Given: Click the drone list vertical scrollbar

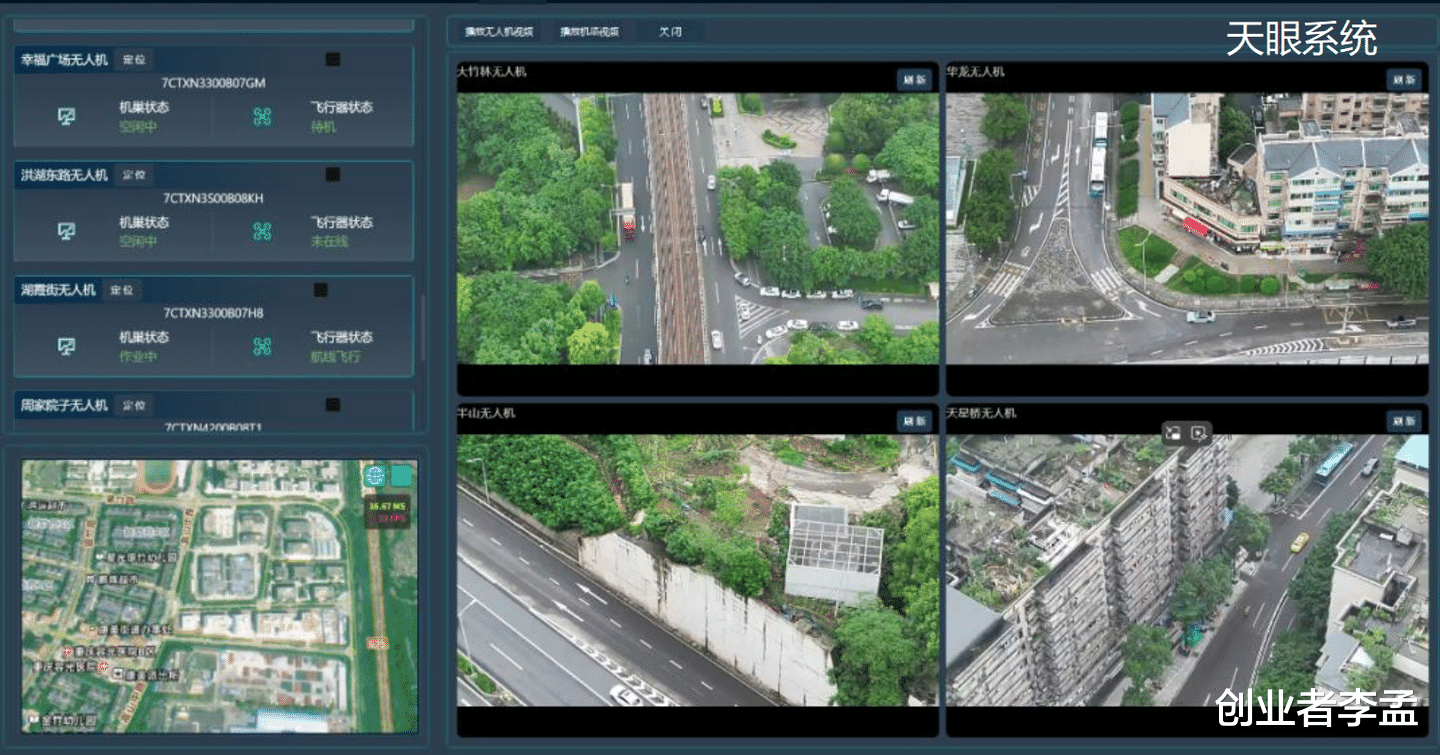Looking at the screenshot, I should click(421, 330).
